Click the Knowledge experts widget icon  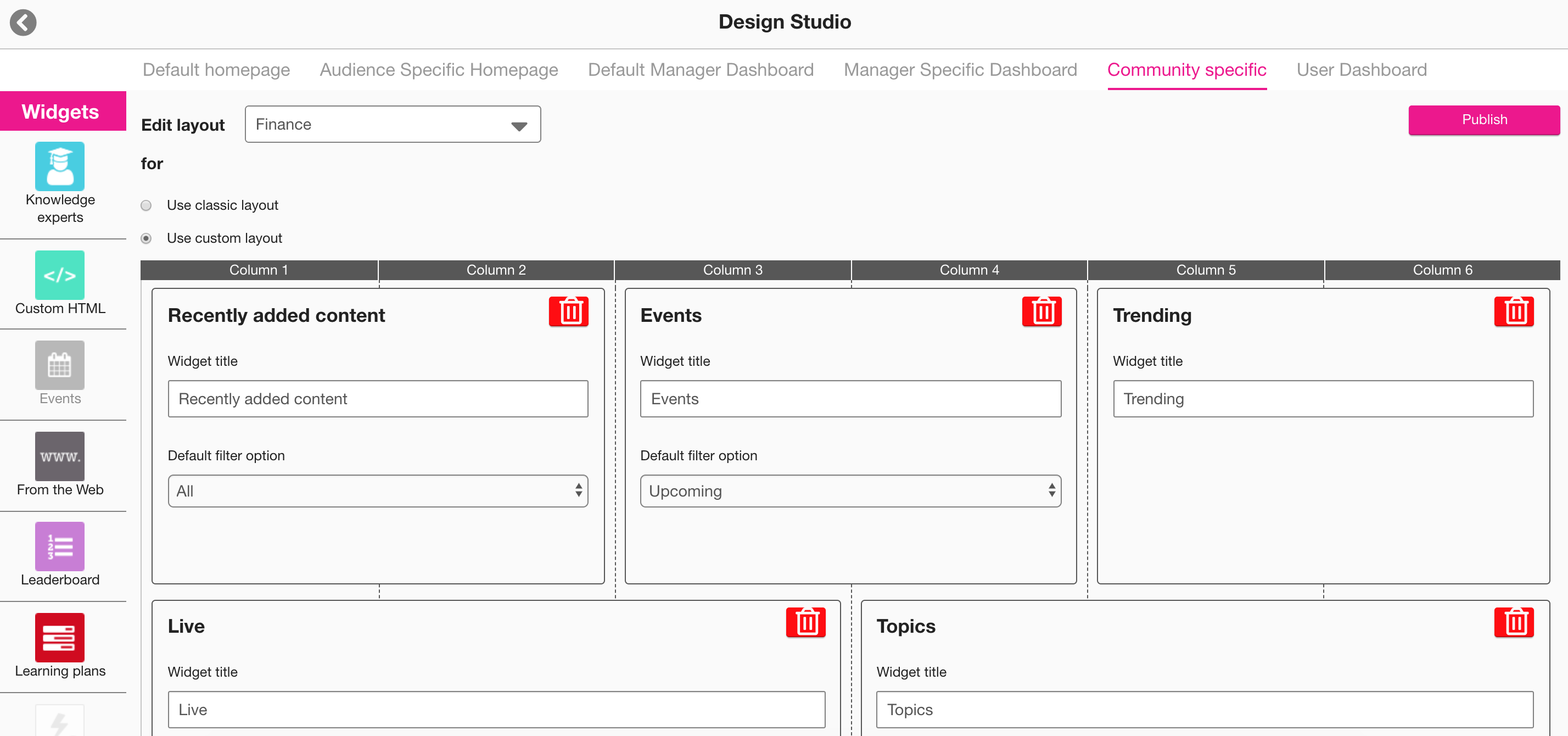coord(60,166)
